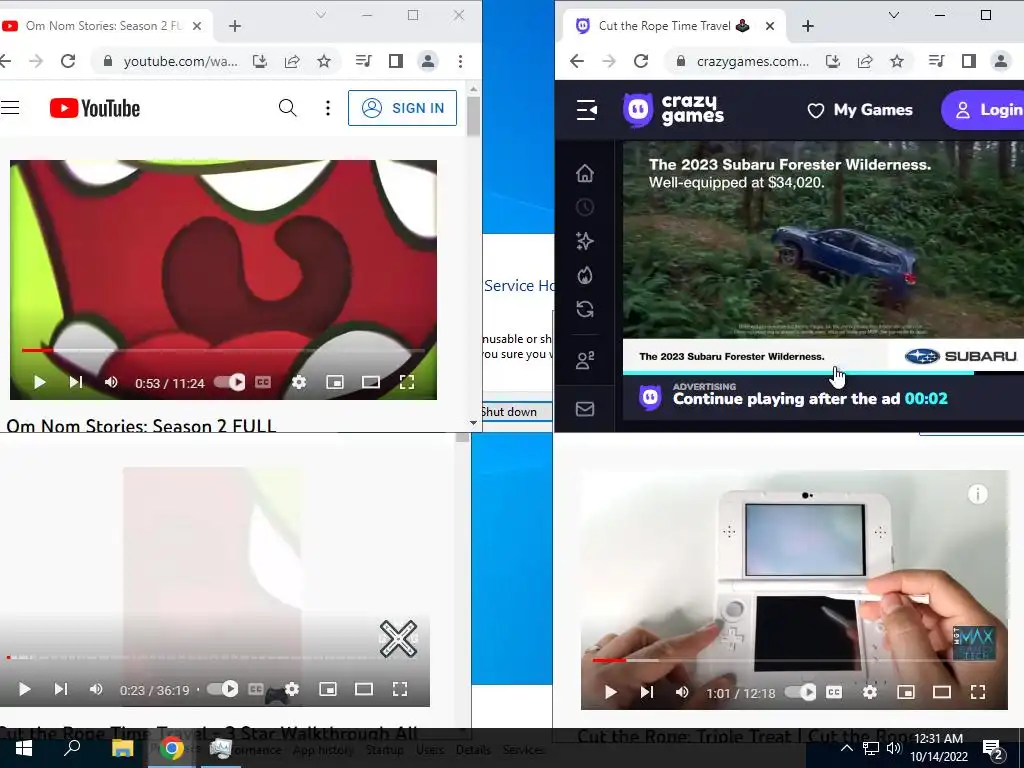The height and width of the screenshot is (768, 1024).
Task: Reload the CrazyGames page
Action: tap(641, 61)
